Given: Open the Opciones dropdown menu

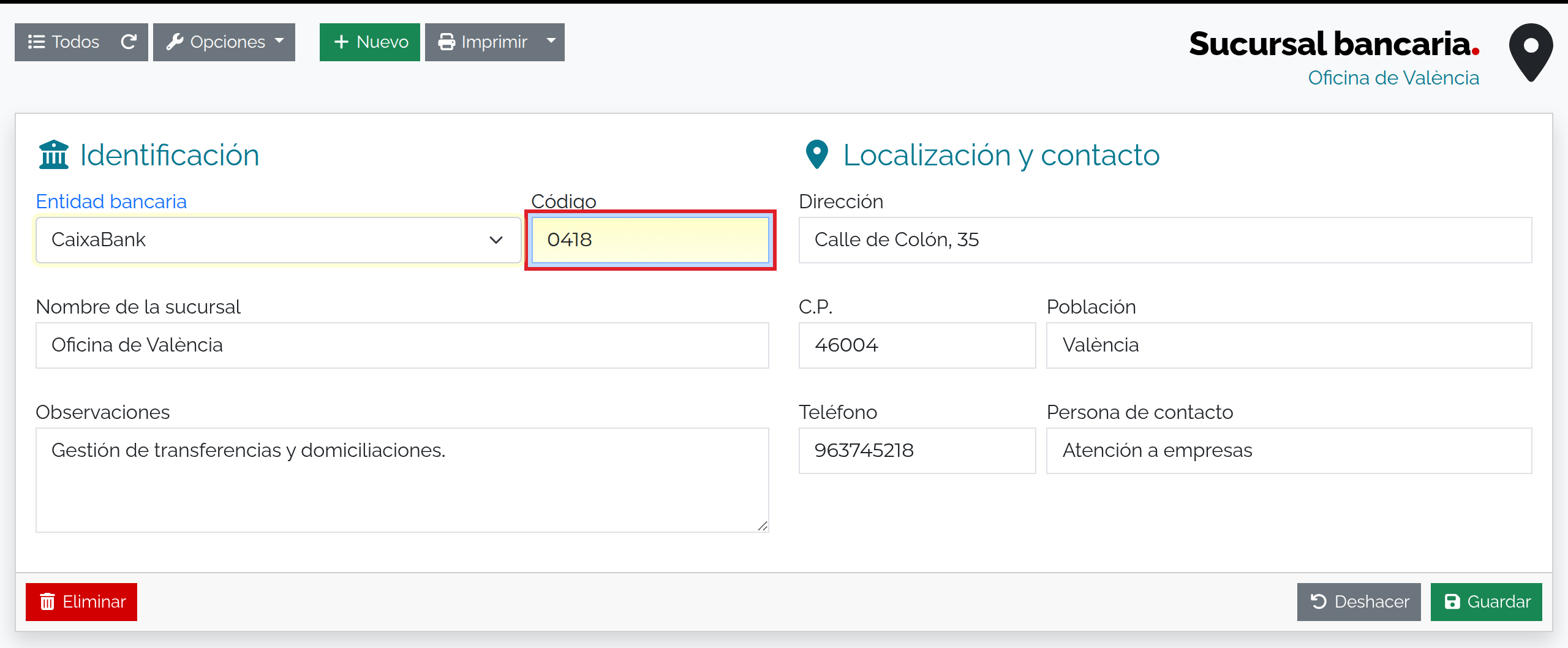Looking at the screenshot, I should tap(224, 42).
